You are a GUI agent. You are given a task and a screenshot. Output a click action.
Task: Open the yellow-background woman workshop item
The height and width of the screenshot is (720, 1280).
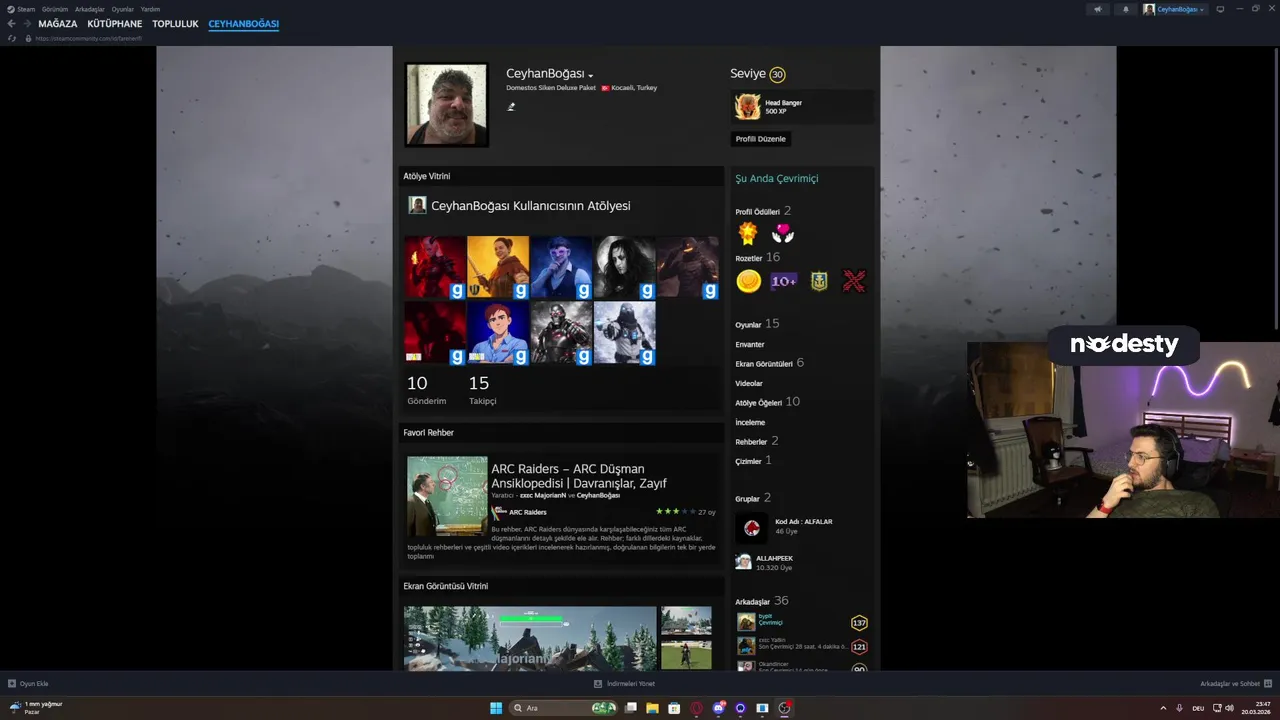coord(498,267)
